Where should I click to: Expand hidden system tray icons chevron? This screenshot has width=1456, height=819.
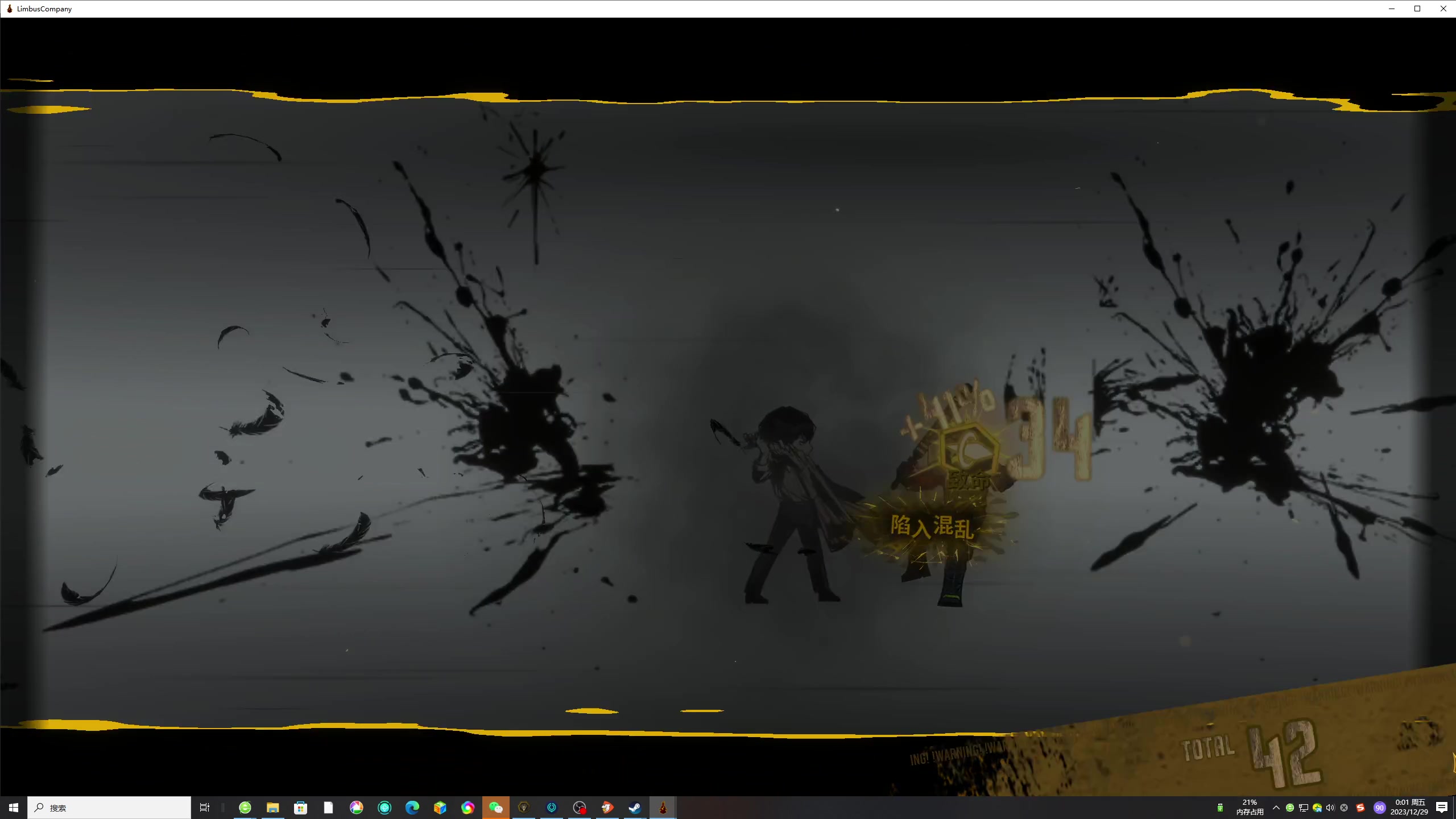point(1276,808)
